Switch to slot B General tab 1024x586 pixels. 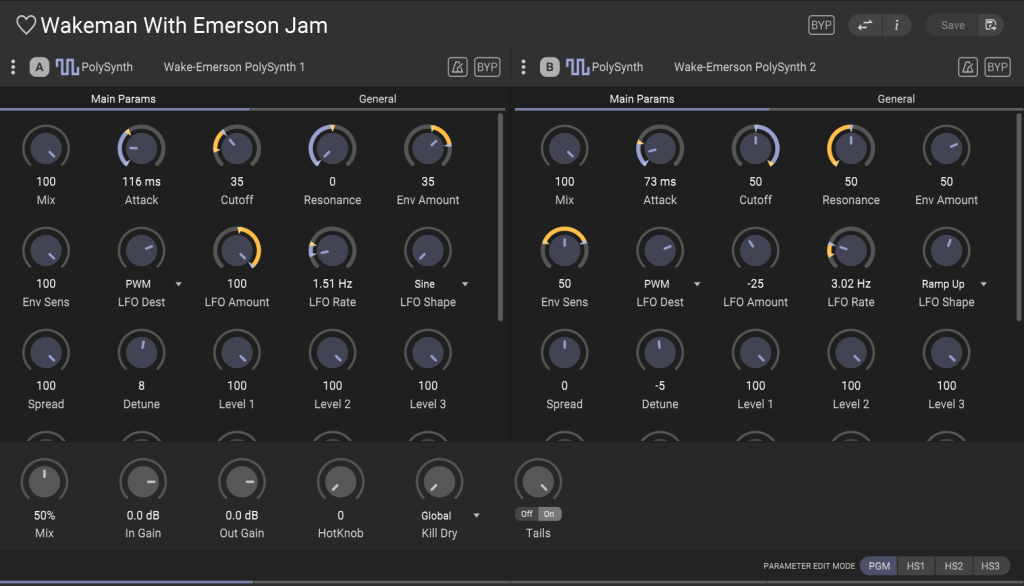(x=896, y=99)
